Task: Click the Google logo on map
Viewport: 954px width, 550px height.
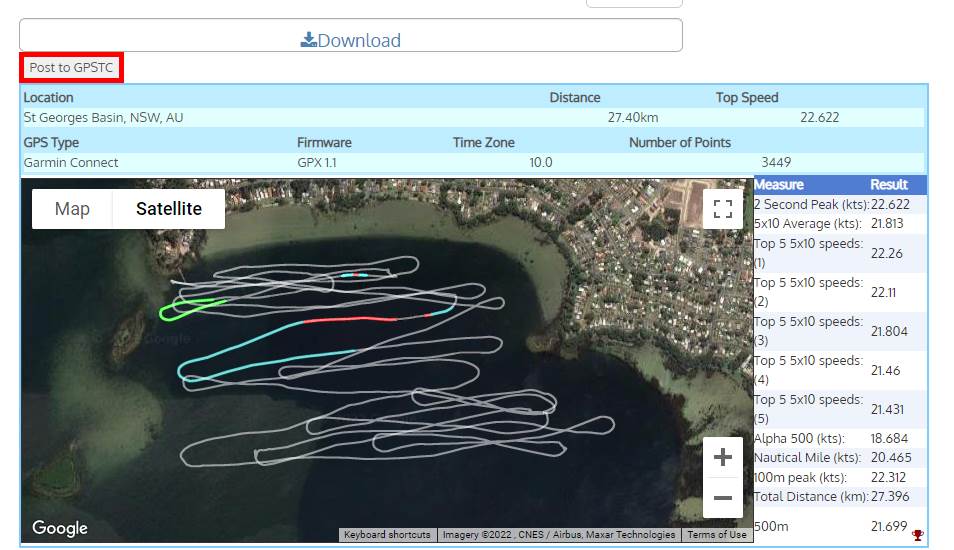Action: pyautogui.click(x=59, y=528)
